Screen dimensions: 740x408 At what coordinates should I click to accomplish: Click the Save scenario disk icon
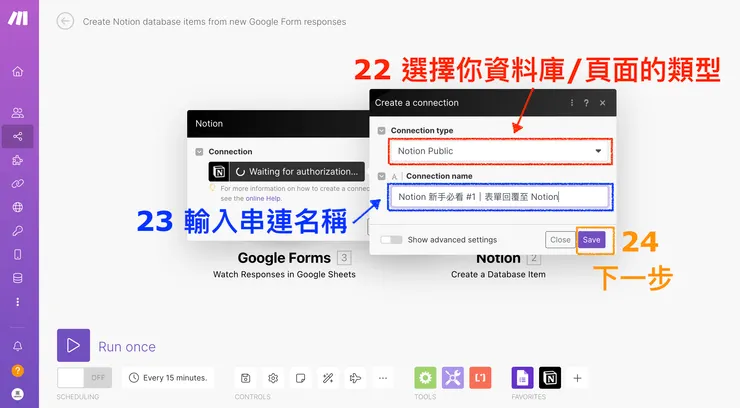pos(245,378)
